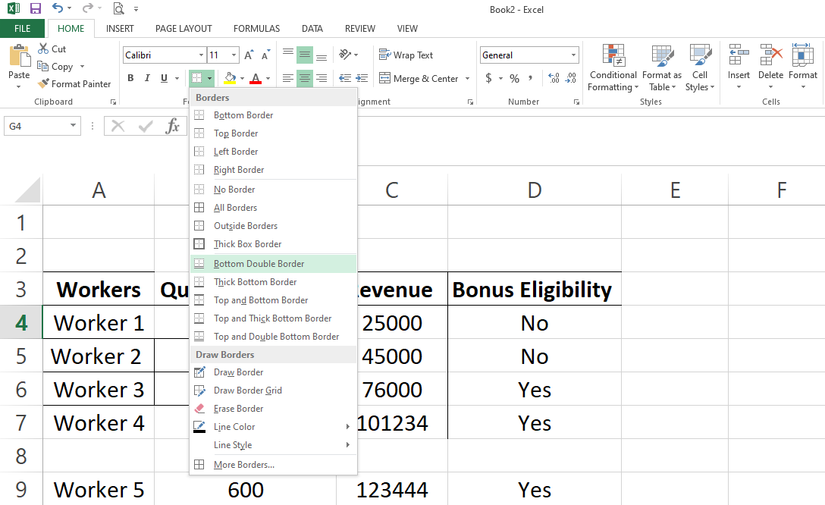Increase font size with the large A icon
This screenshot has width=825, height=505.
248,55
